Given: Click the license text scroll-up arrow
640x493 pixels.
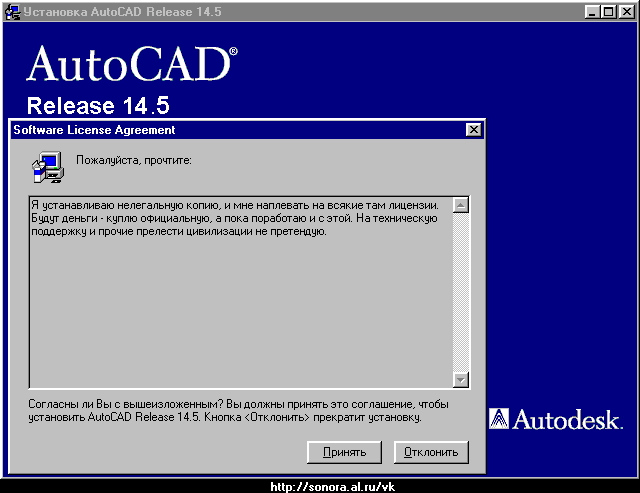Looking at the screenshot, I should (x=461, y=205).
